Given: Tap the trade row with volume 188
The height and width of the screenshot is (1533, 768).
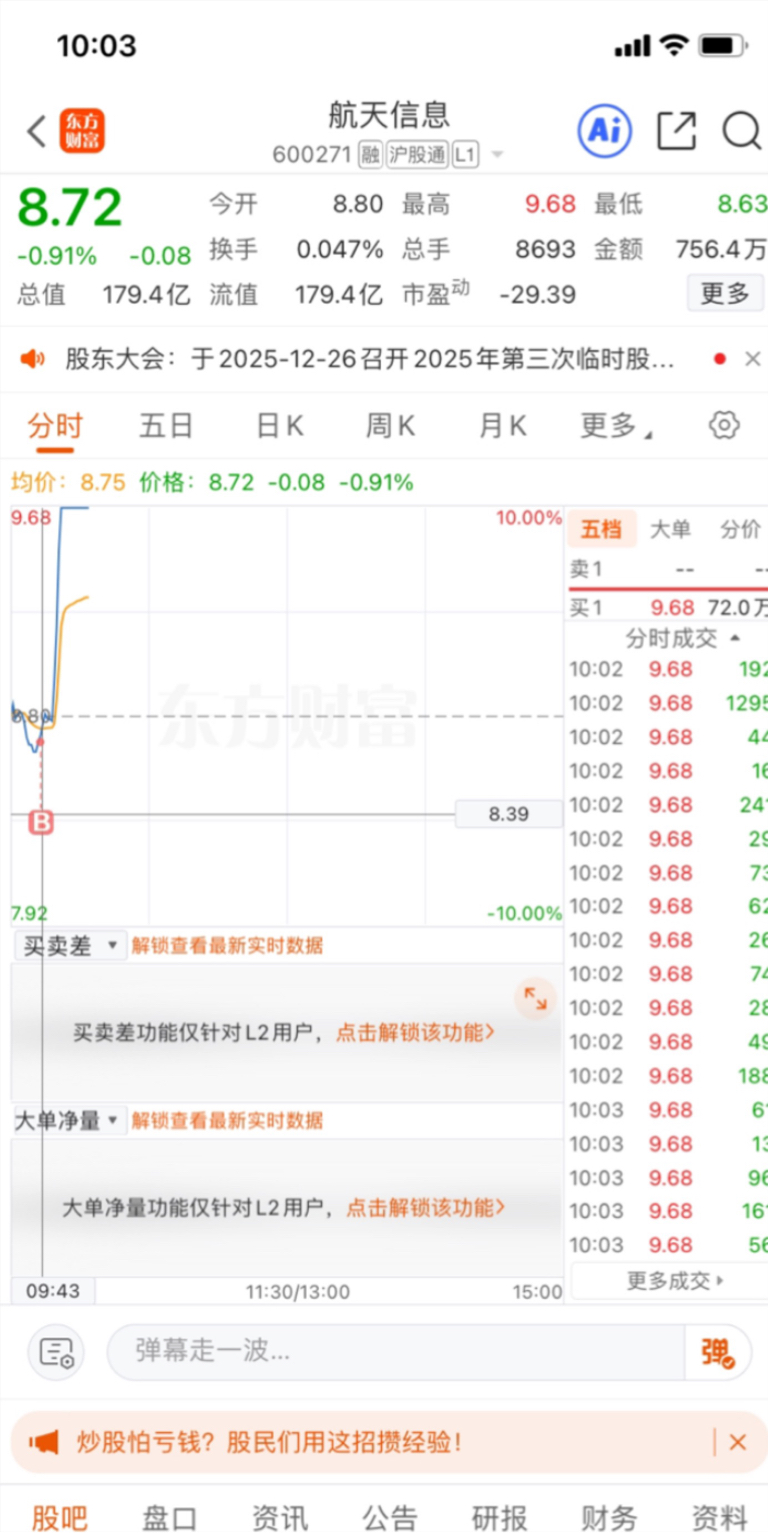Looking at the screenshot, I should 668,1076.
